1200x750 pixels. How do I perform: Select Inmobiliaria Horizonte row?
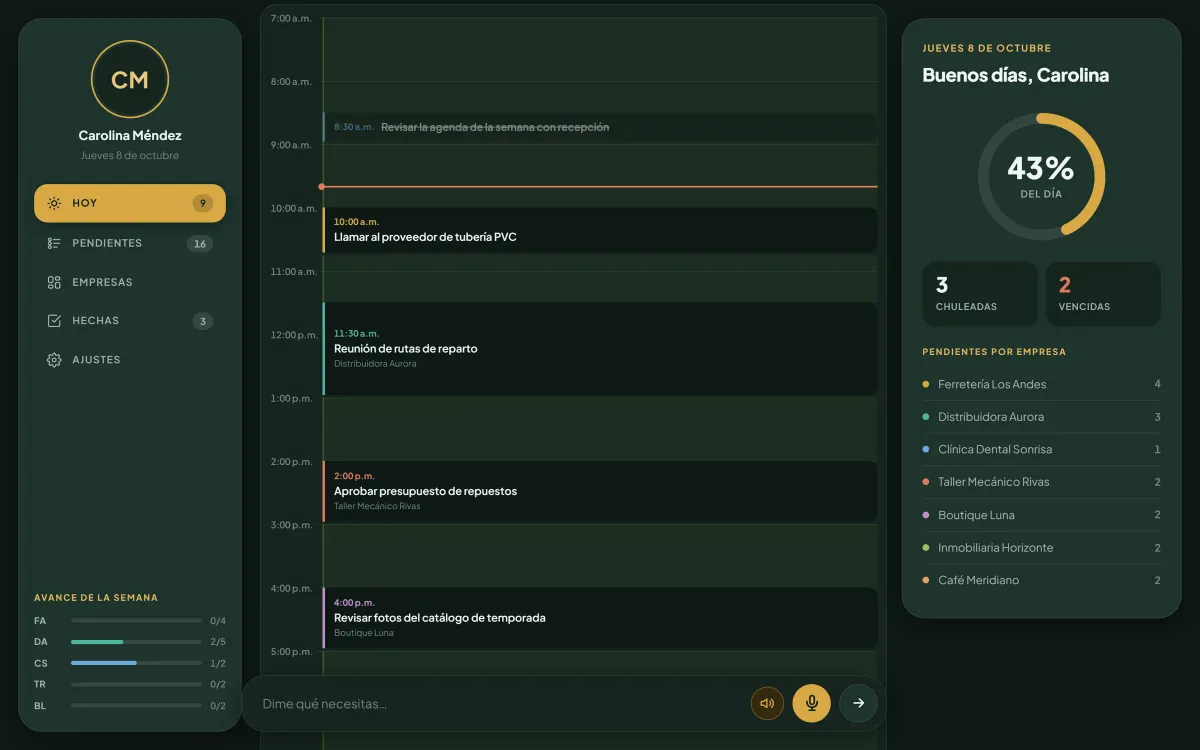point(1041,547)
